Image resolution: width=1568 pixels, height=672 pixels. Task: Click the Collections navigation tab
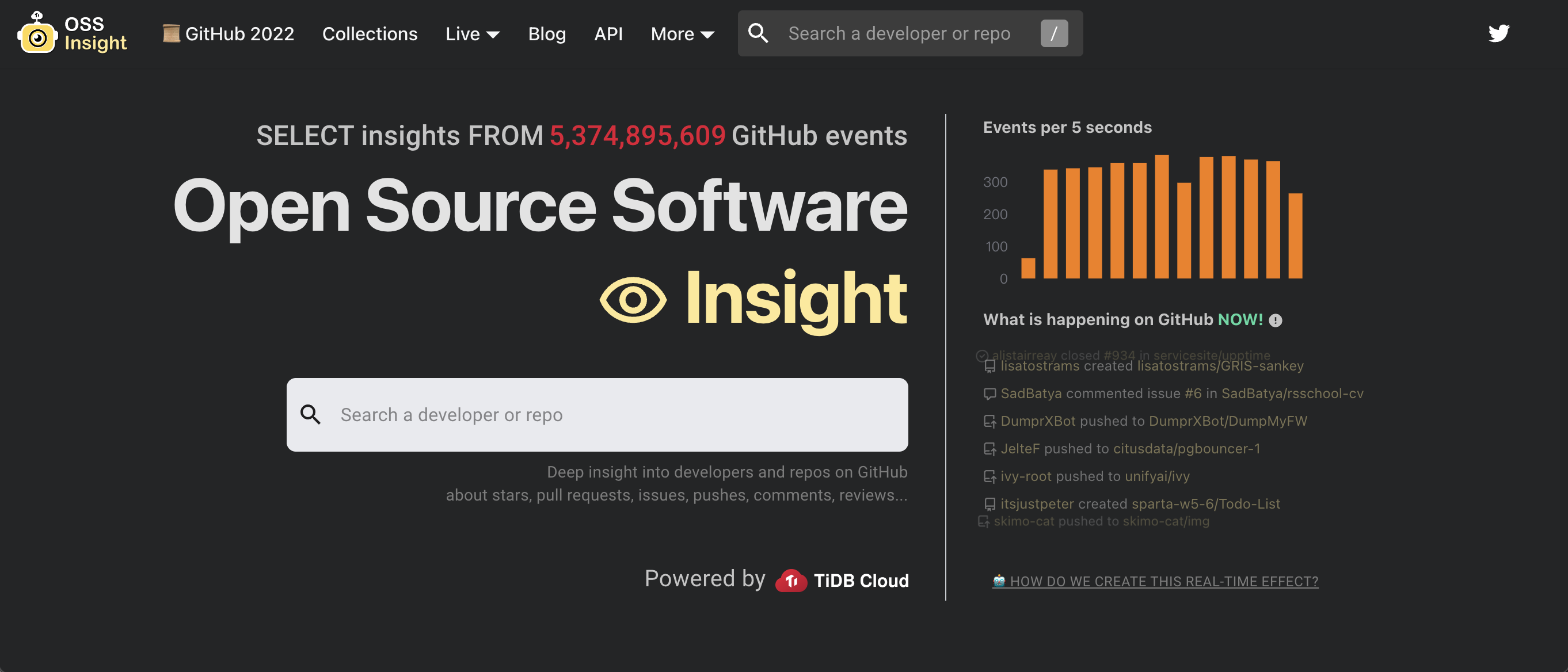pos(370,33)
